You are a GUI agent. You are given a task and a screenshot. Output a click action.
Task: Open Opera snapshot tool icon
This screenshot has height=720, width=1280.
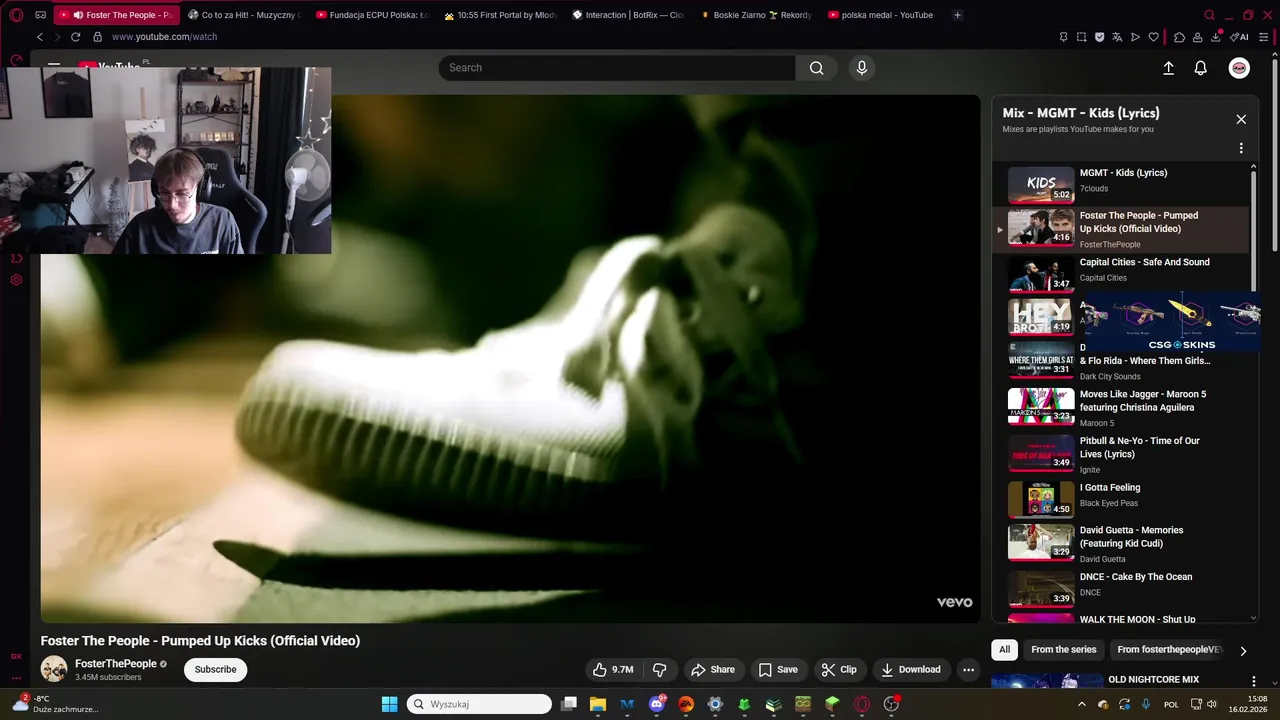pyautogui.click(x=1081, y=37)
